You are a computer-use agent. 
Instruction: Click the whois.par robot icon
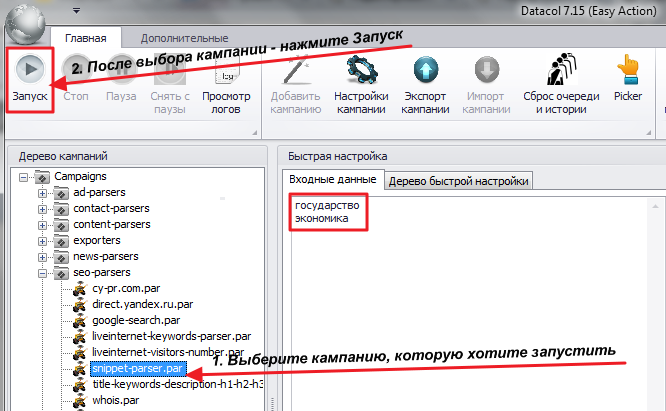point(79,401)
